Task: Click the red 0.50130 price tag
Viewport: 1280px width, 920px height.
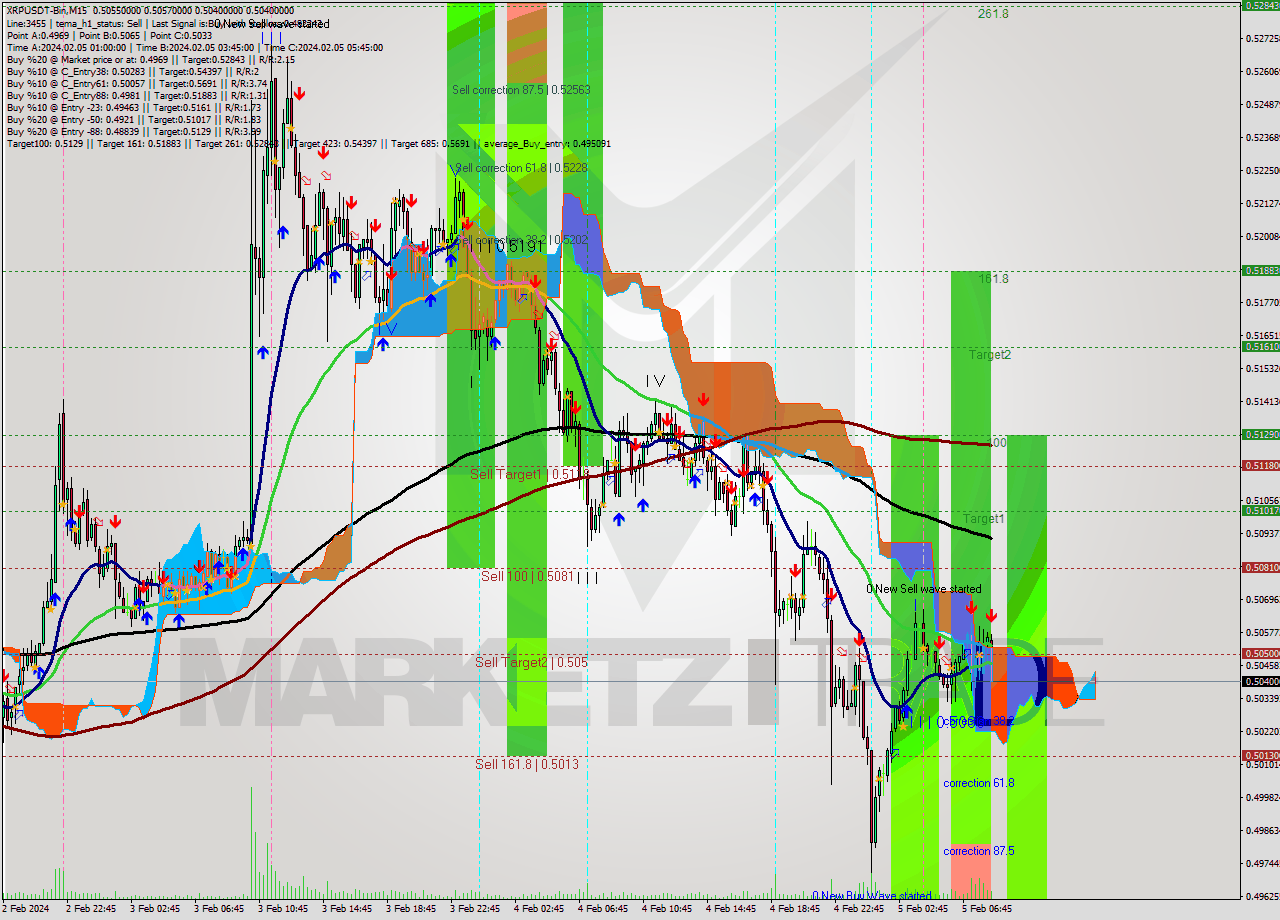Action: coord(1260,755)
